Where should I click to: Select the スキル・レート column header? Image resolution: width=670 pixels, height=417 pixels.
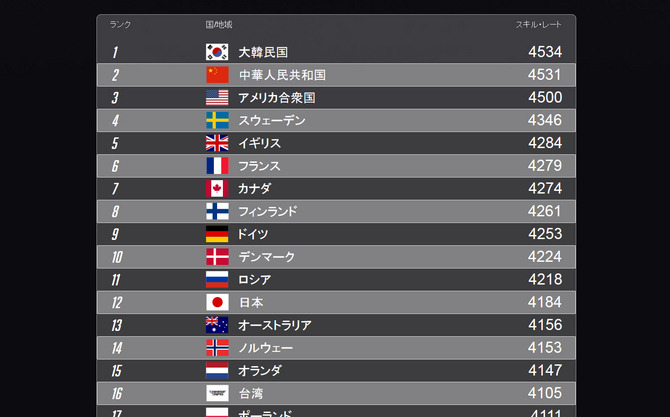tap(538, 24)
